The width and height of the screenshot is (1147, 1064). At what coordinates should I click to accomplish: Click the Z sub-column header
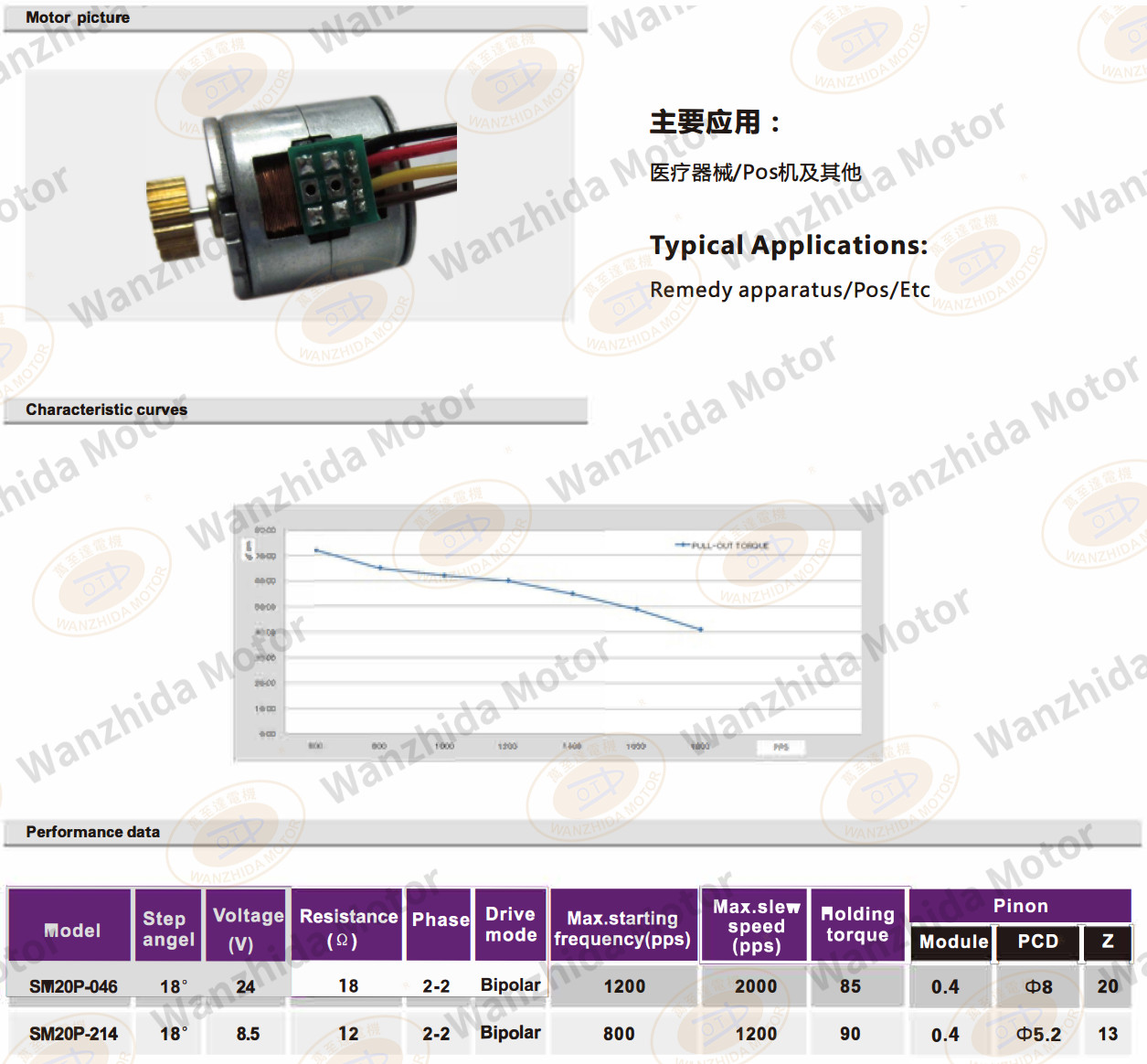(1108, 942)
